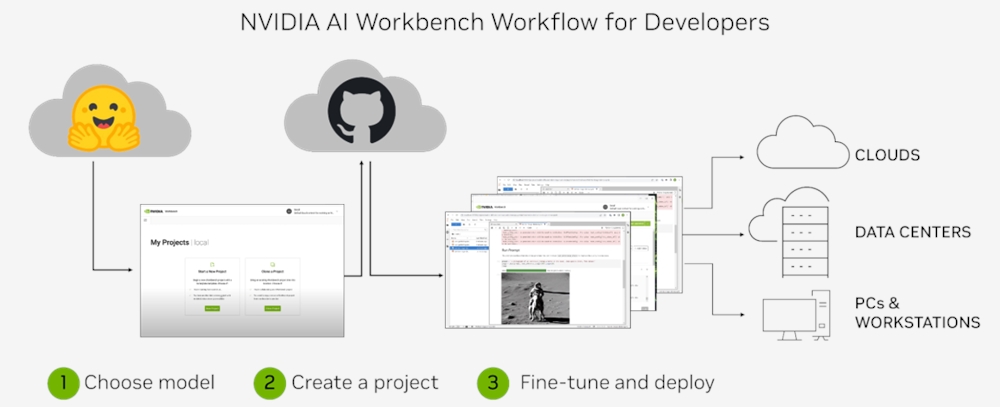Click the green button under Clone a Project
Viewport: 1000px width, 407px height.
click(272, 308)
